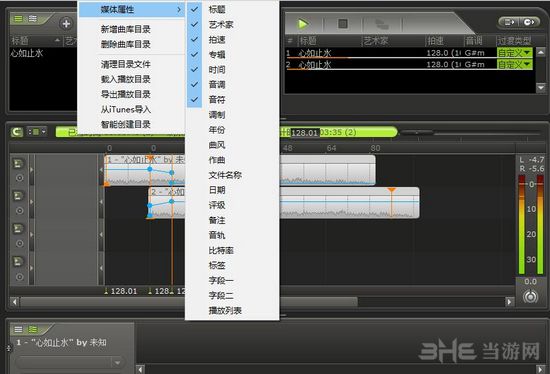The height and width of the screenshot is (374, 550).
Task: Click track 3 header icon in timeline
Action: click(18, 229)
